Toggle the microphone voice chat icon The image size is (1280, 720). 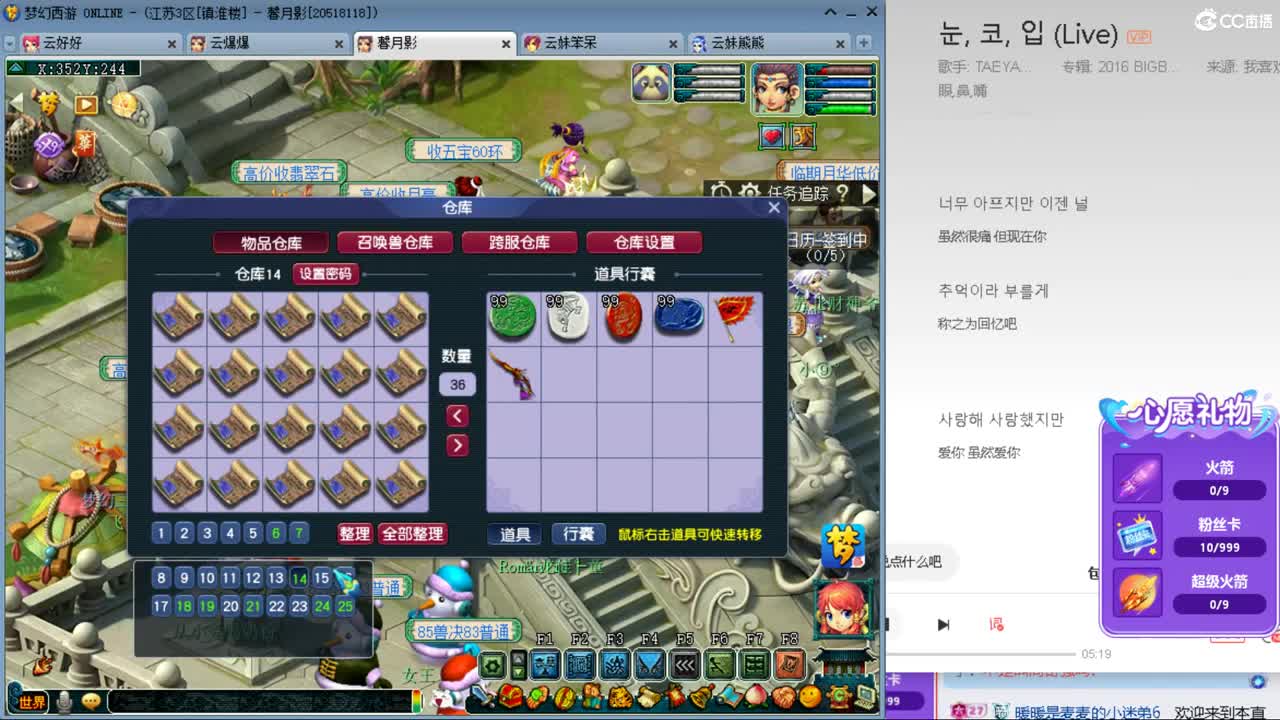pos(65,703)
